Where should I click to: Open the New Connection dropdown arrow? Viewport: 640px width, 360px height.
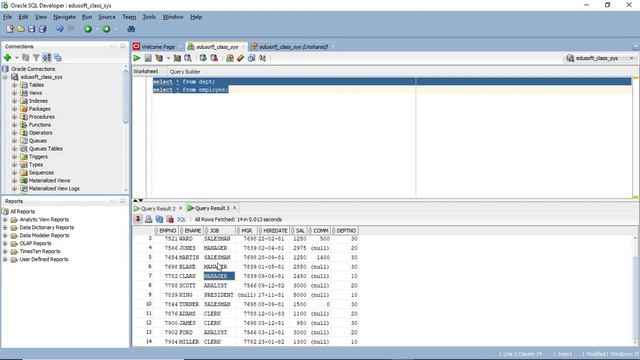click(17, 58)
